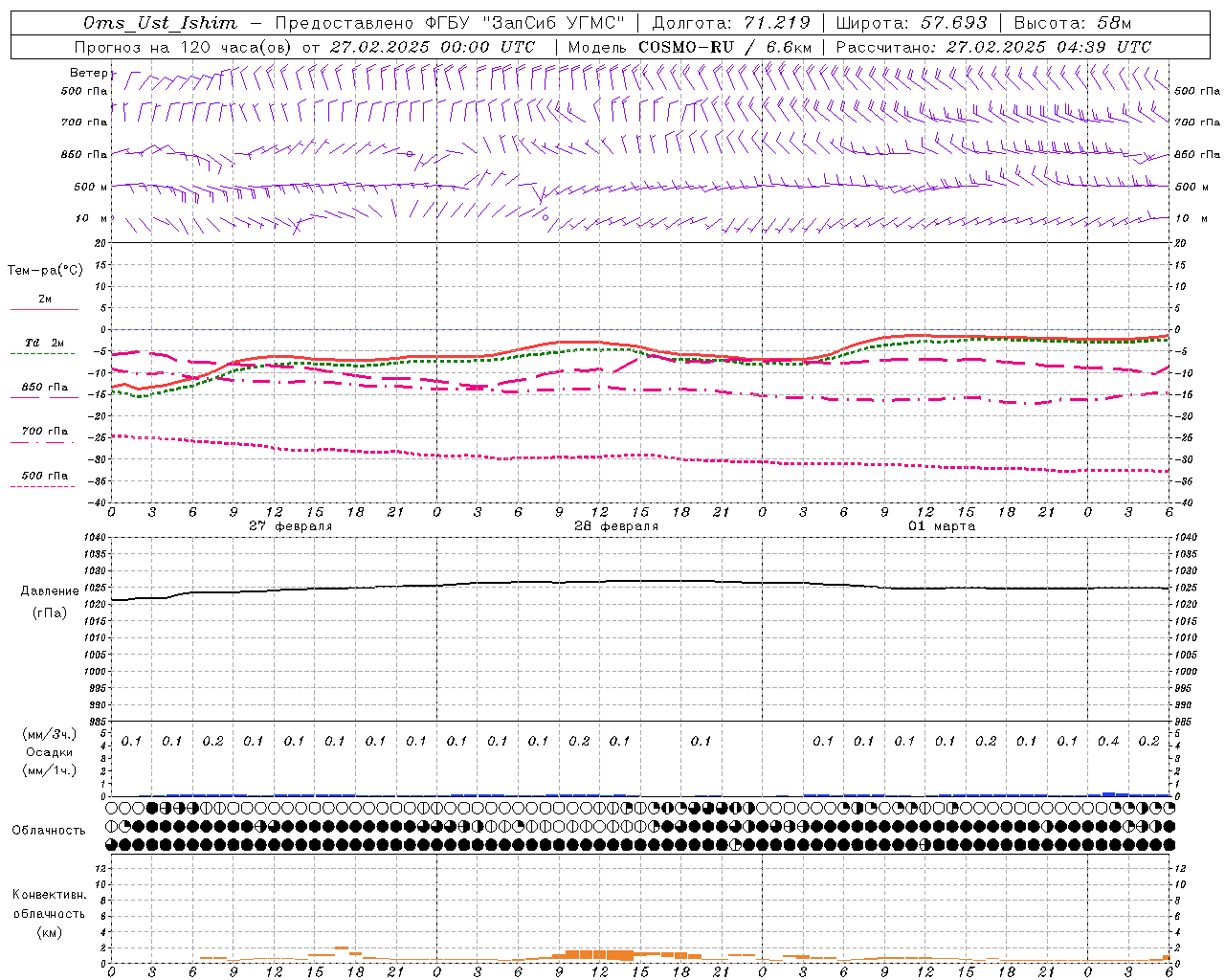Click the Ветер wind panel label

[88, 73]
